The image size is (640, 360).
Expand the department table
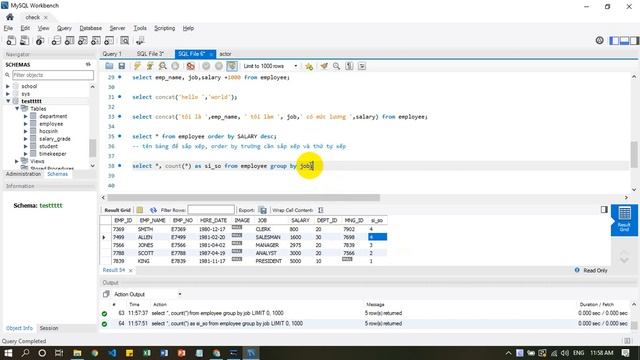25,116
